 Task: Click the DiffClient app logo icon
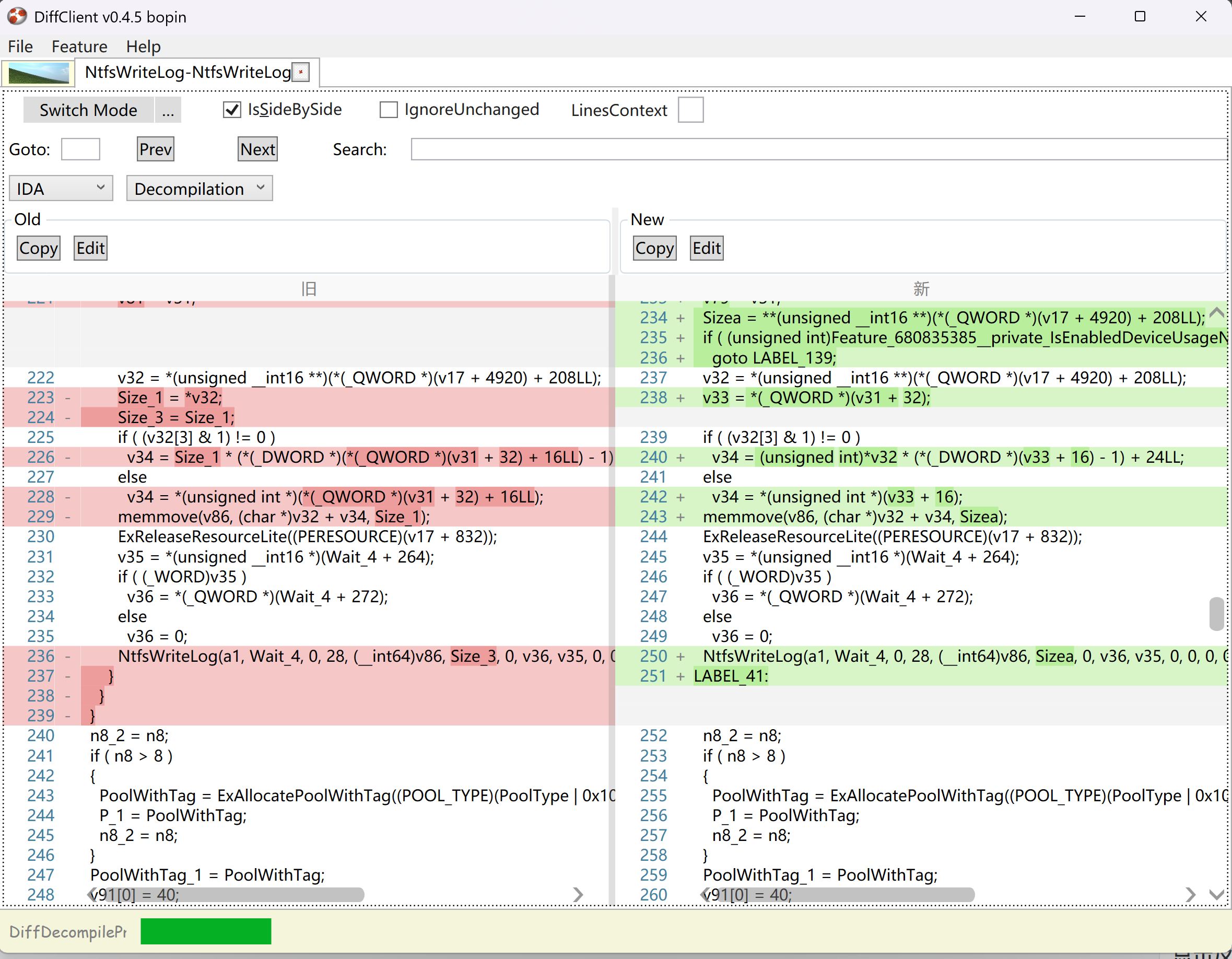17,16
